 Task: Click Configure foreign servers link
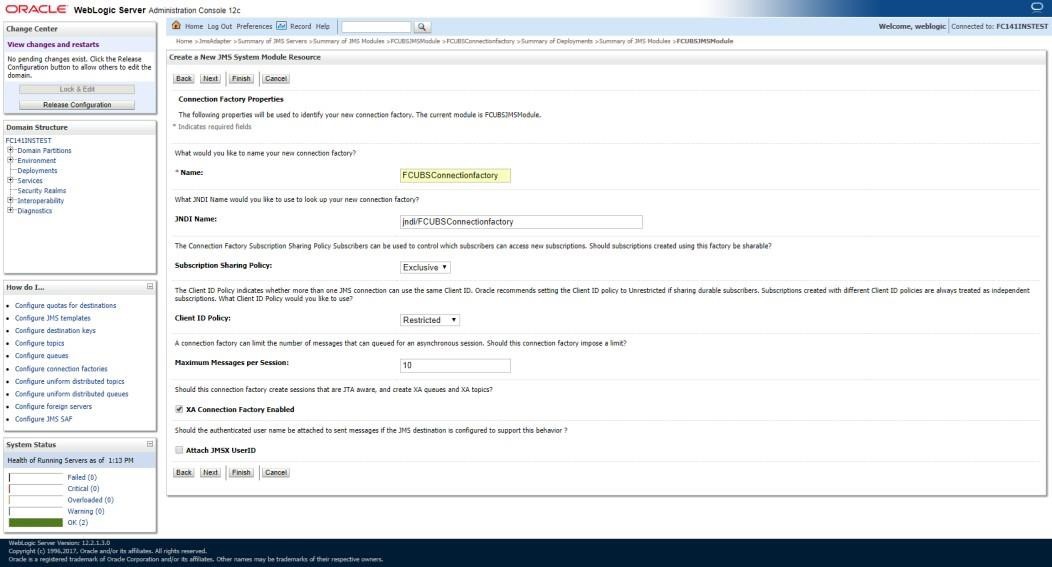coord(54,406)
